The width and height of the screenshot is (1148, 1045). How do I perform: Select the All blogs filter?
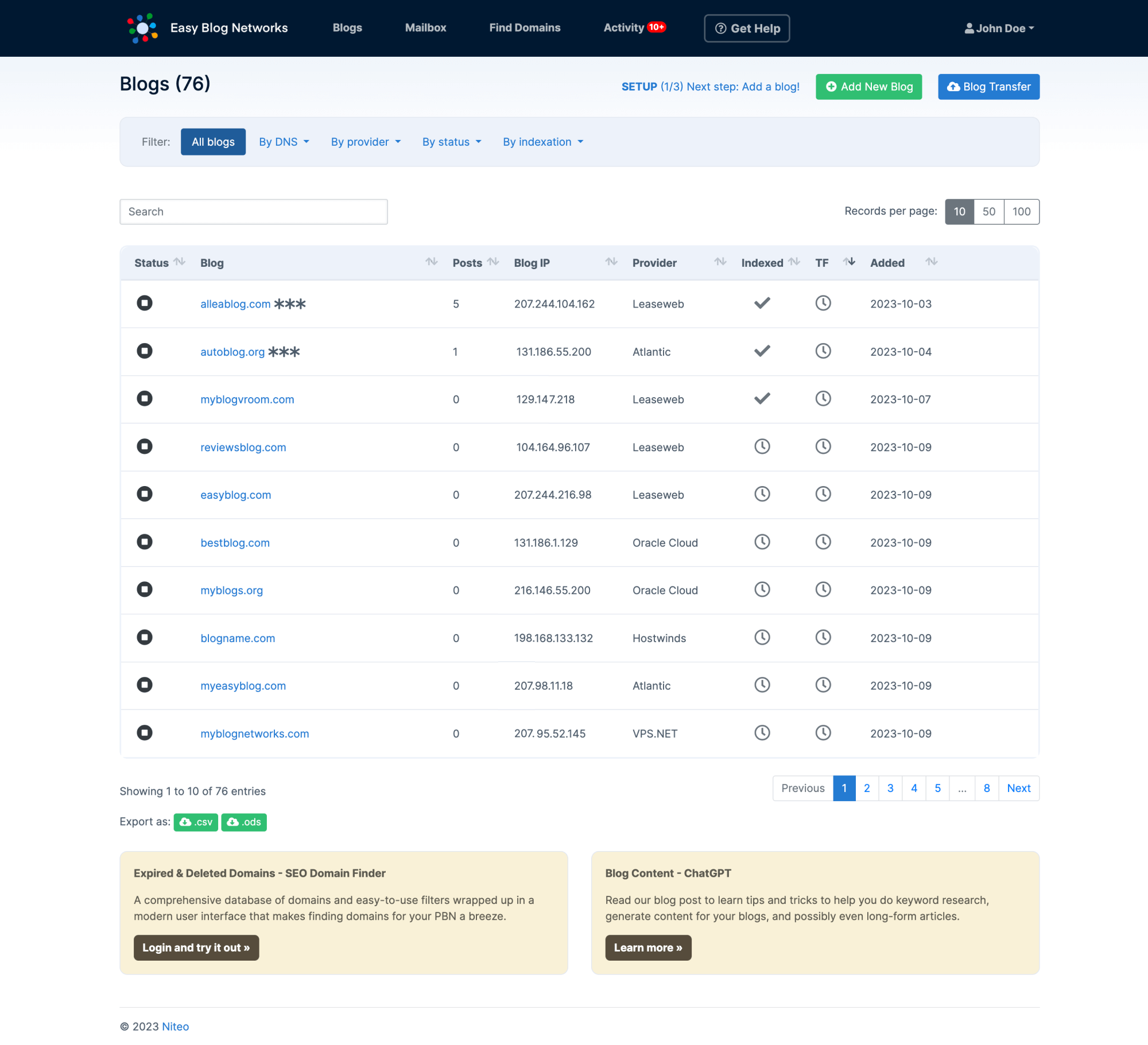point(213,142)
